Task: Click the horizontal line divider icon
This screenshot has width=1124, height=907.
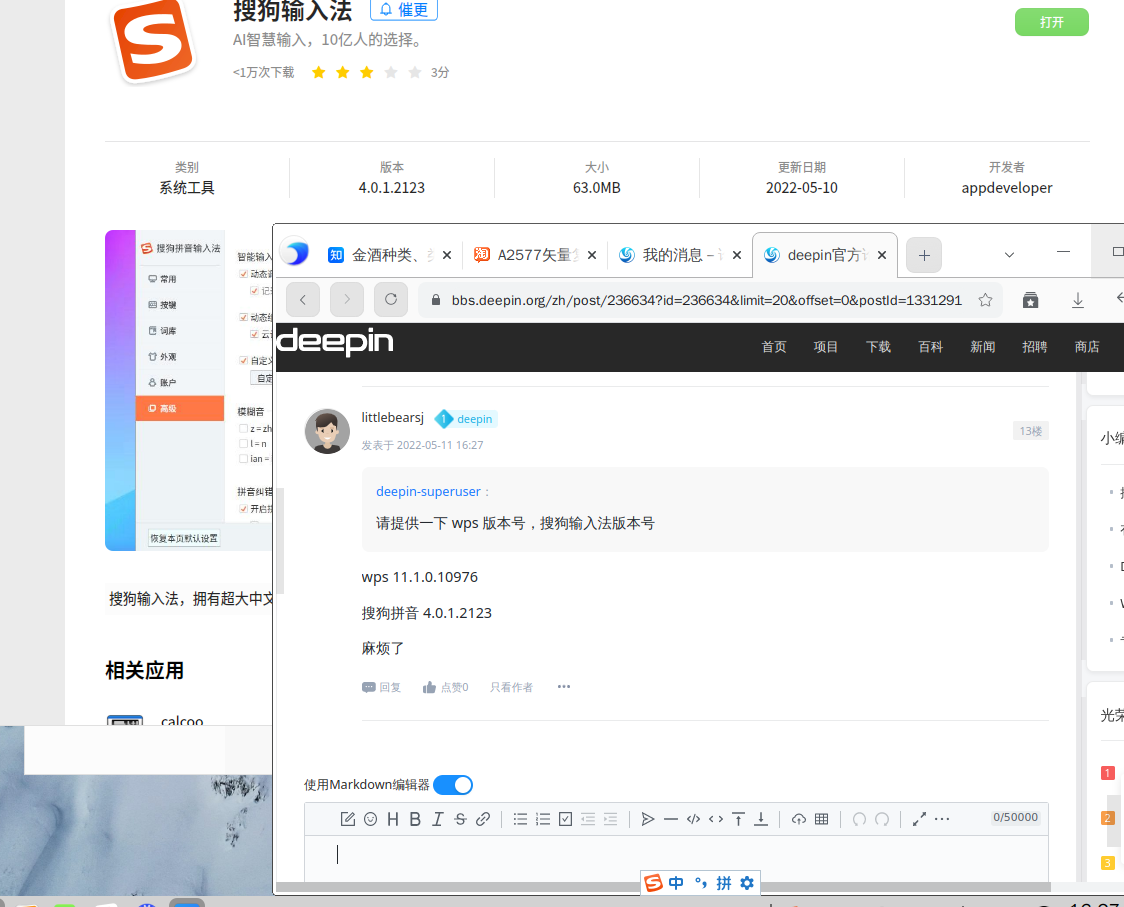Action: coord(670,819)
